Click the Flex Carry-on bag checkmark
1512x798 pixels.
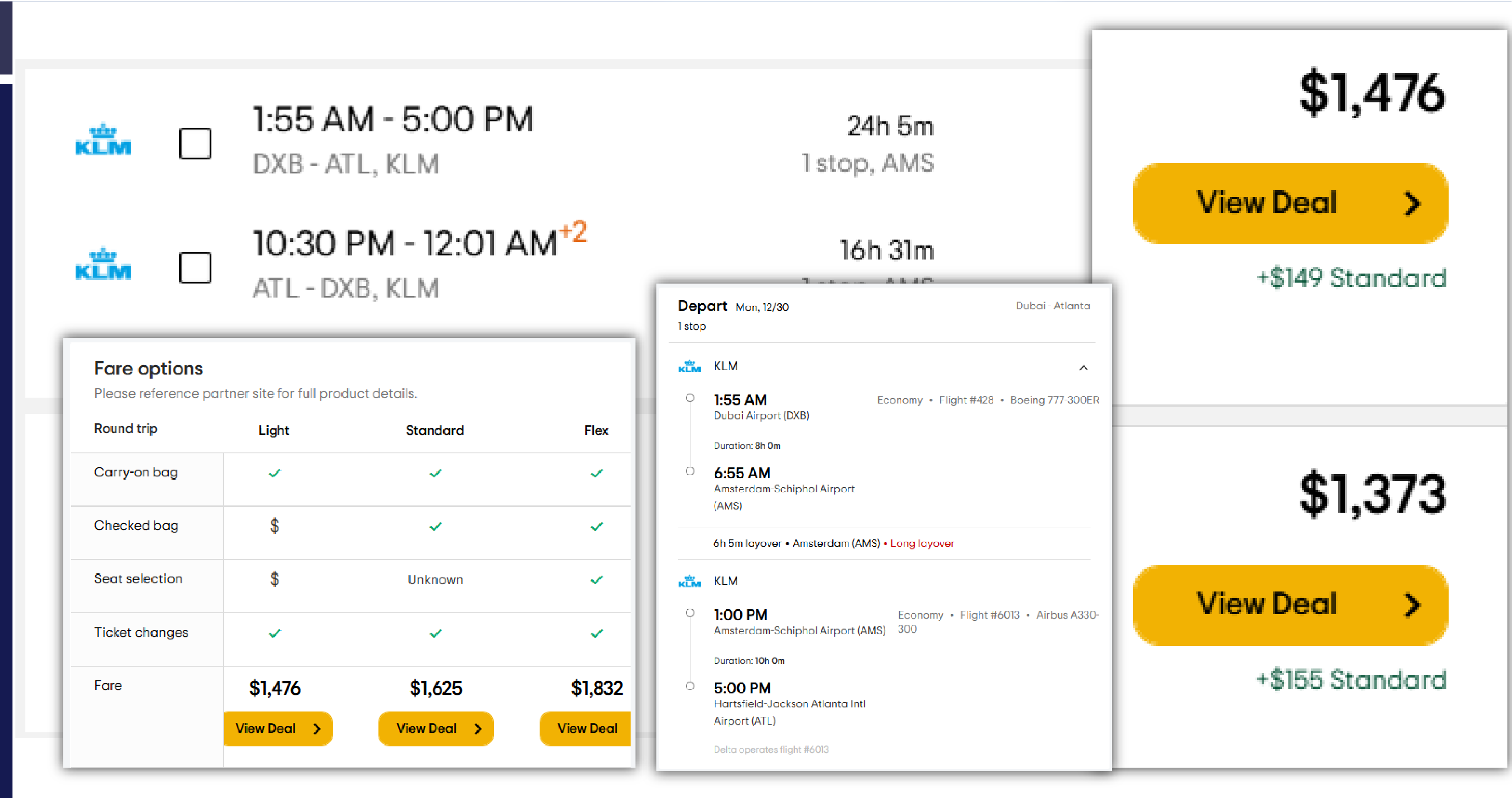click(x=596, y=473)
